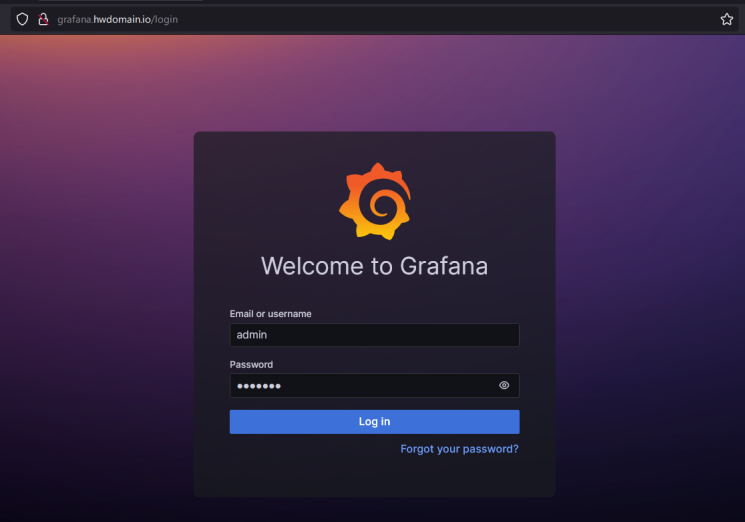Click the site security padlock icon
Screen dimensions: 745x522
42,19
